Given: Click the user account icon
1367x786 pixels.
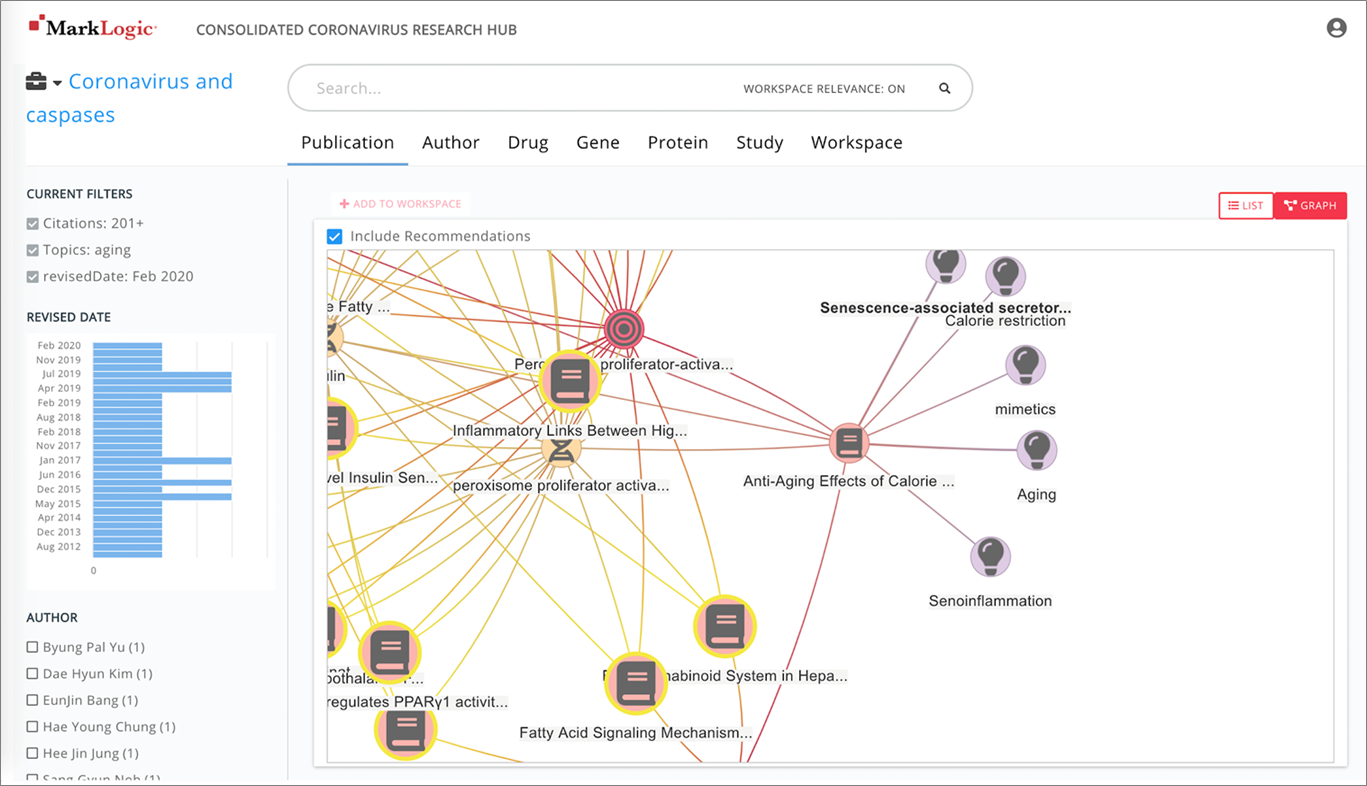Looking at the screenshot, I should coord(1336,27).
